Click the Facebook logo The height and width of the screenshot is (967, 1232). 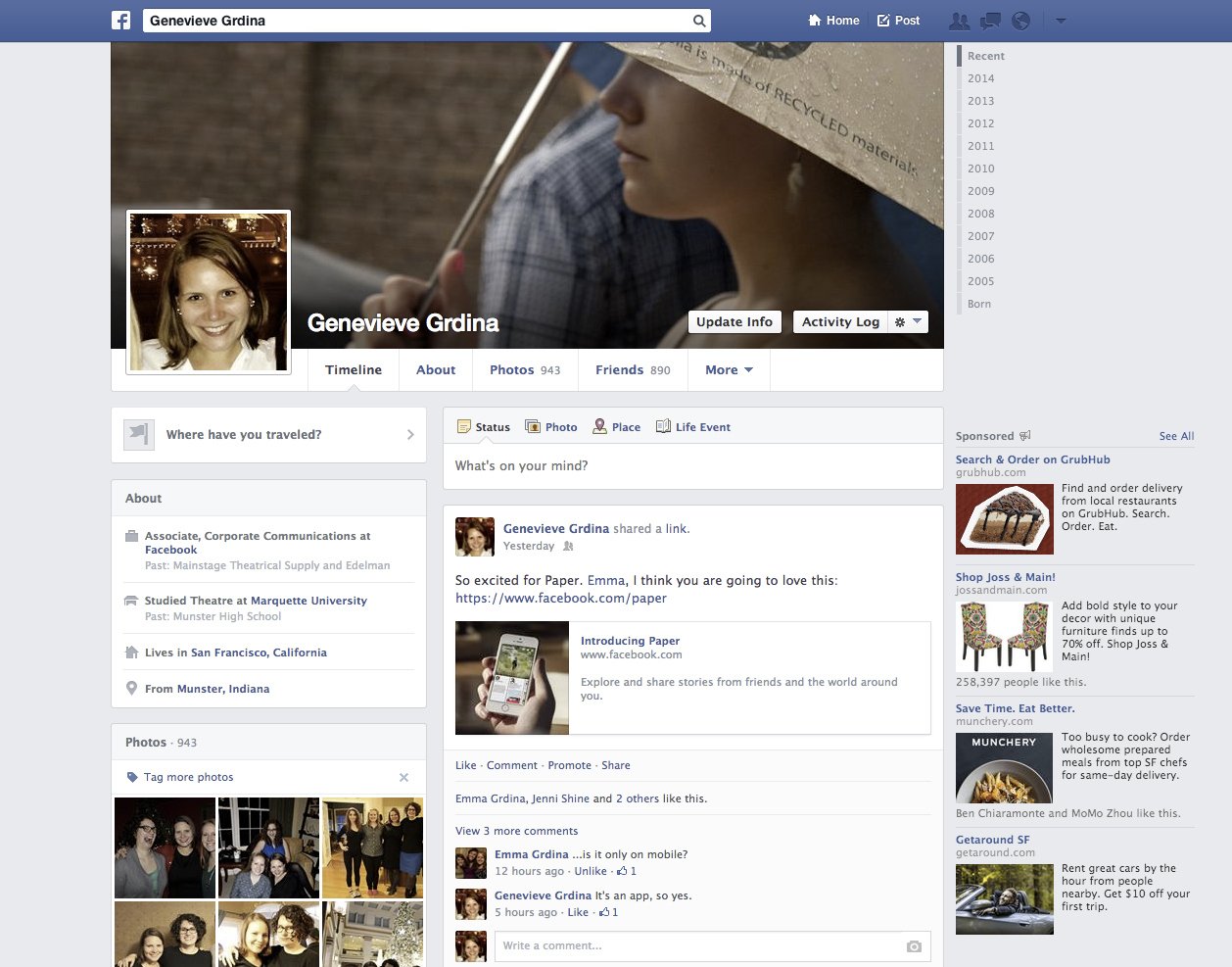click(x=120, y=20)
